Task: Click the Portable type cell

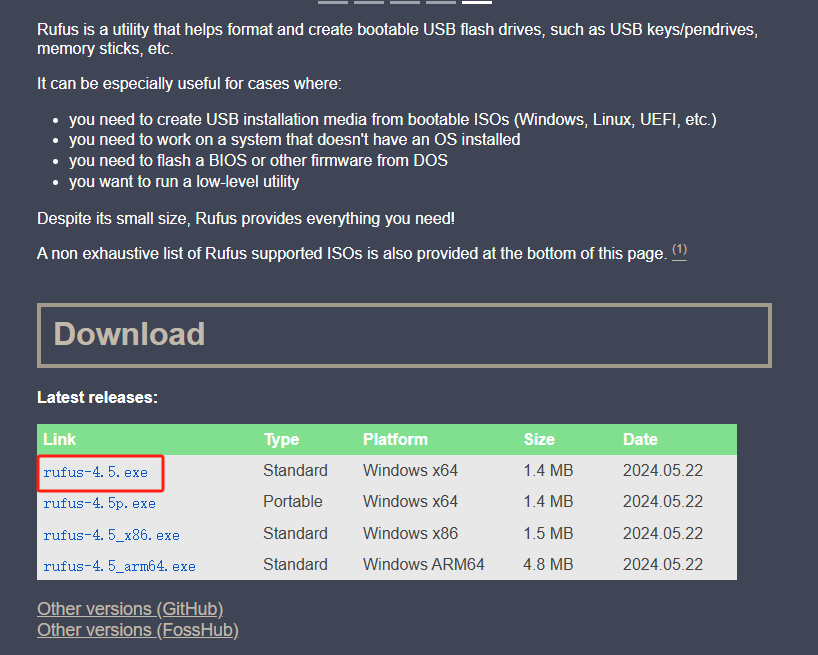Action: tap(293, 502)
